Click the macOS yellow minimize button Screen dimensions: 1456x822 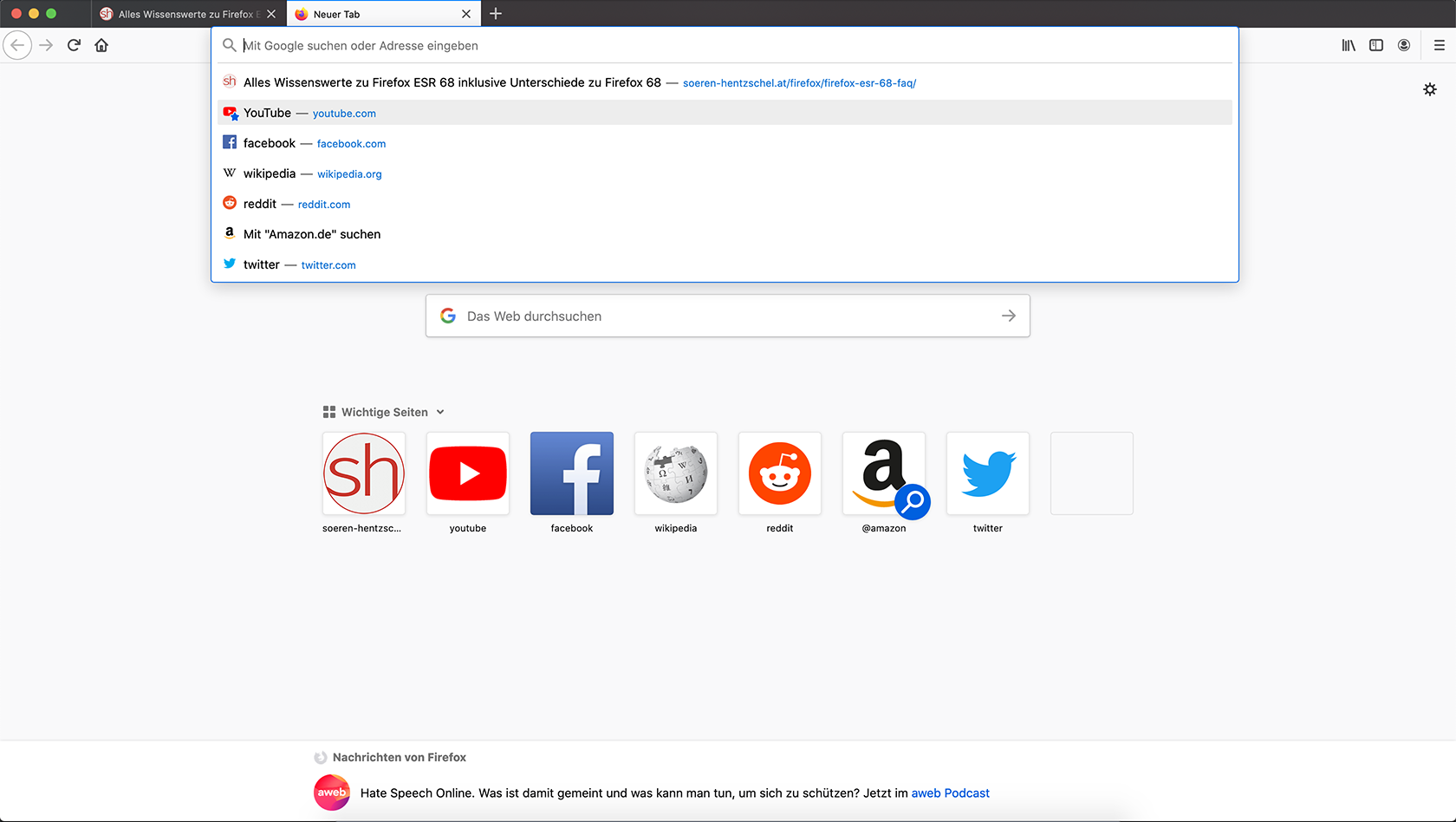point(34,14)
